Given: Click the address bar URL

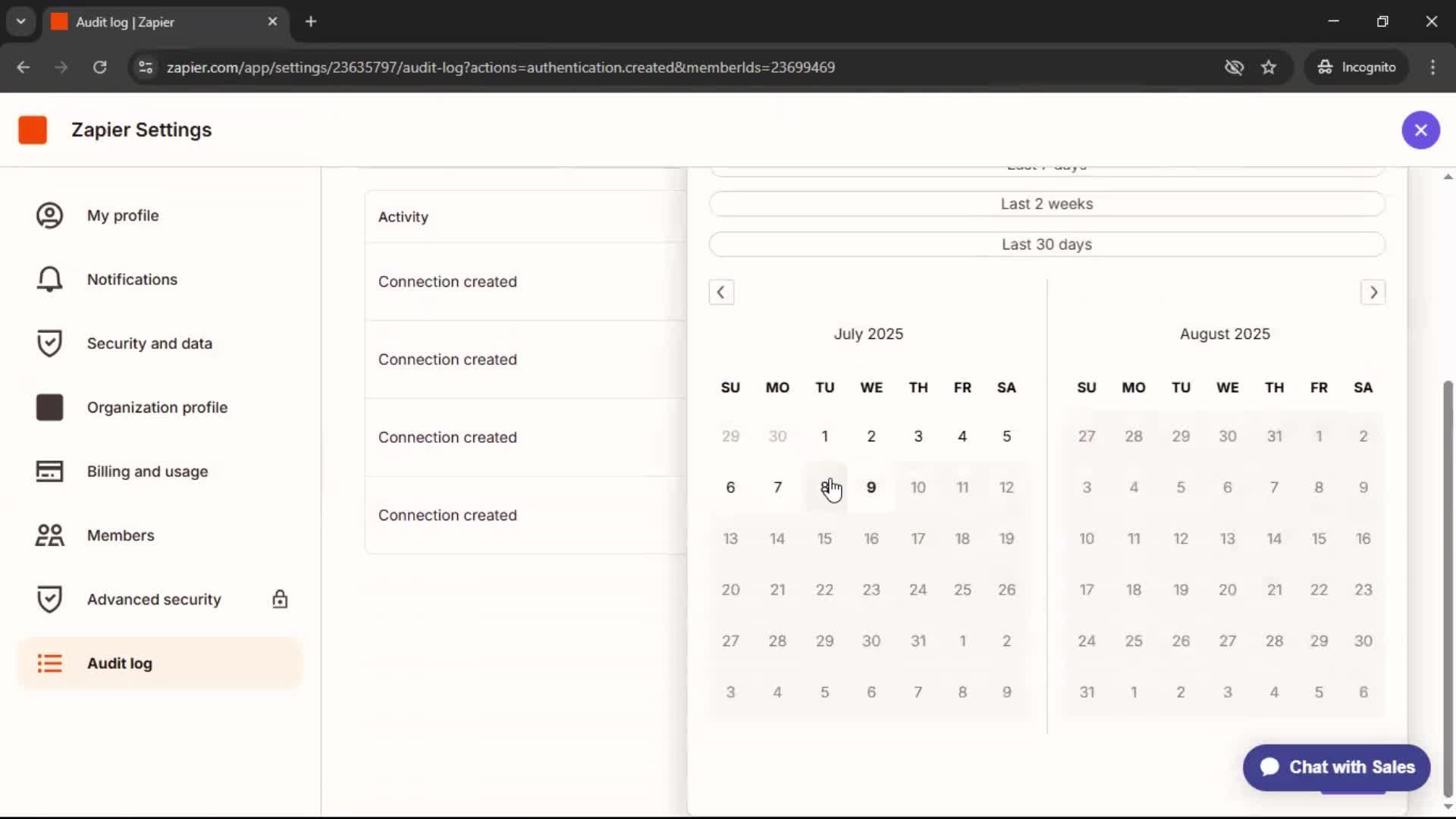Looking at the screenshot, I should coord(500,67).
